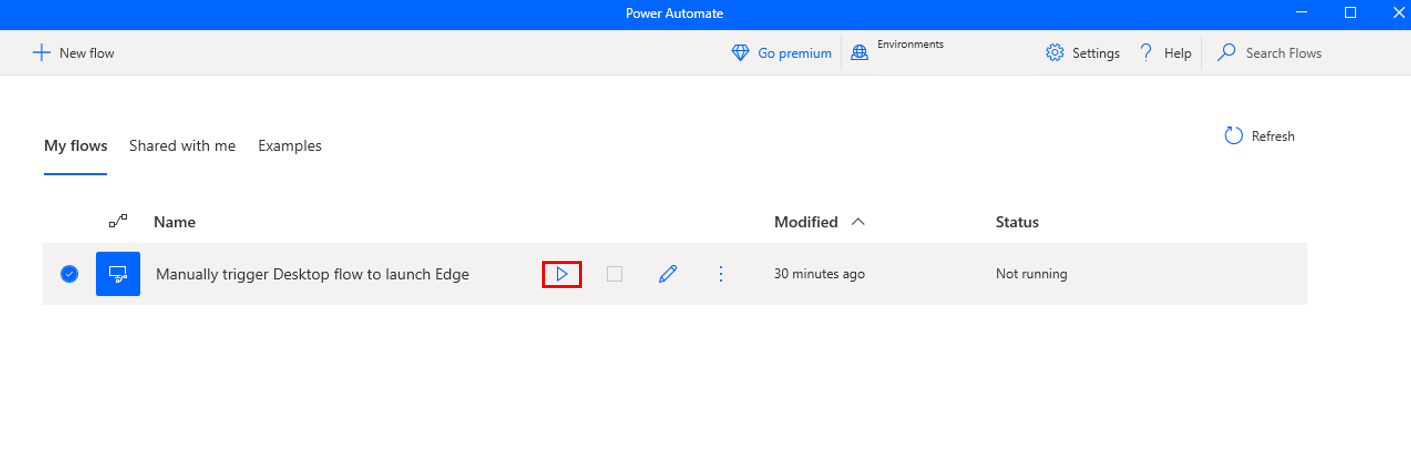Close the Power Automate window
1411x472 pixels.
(1397, 13)
